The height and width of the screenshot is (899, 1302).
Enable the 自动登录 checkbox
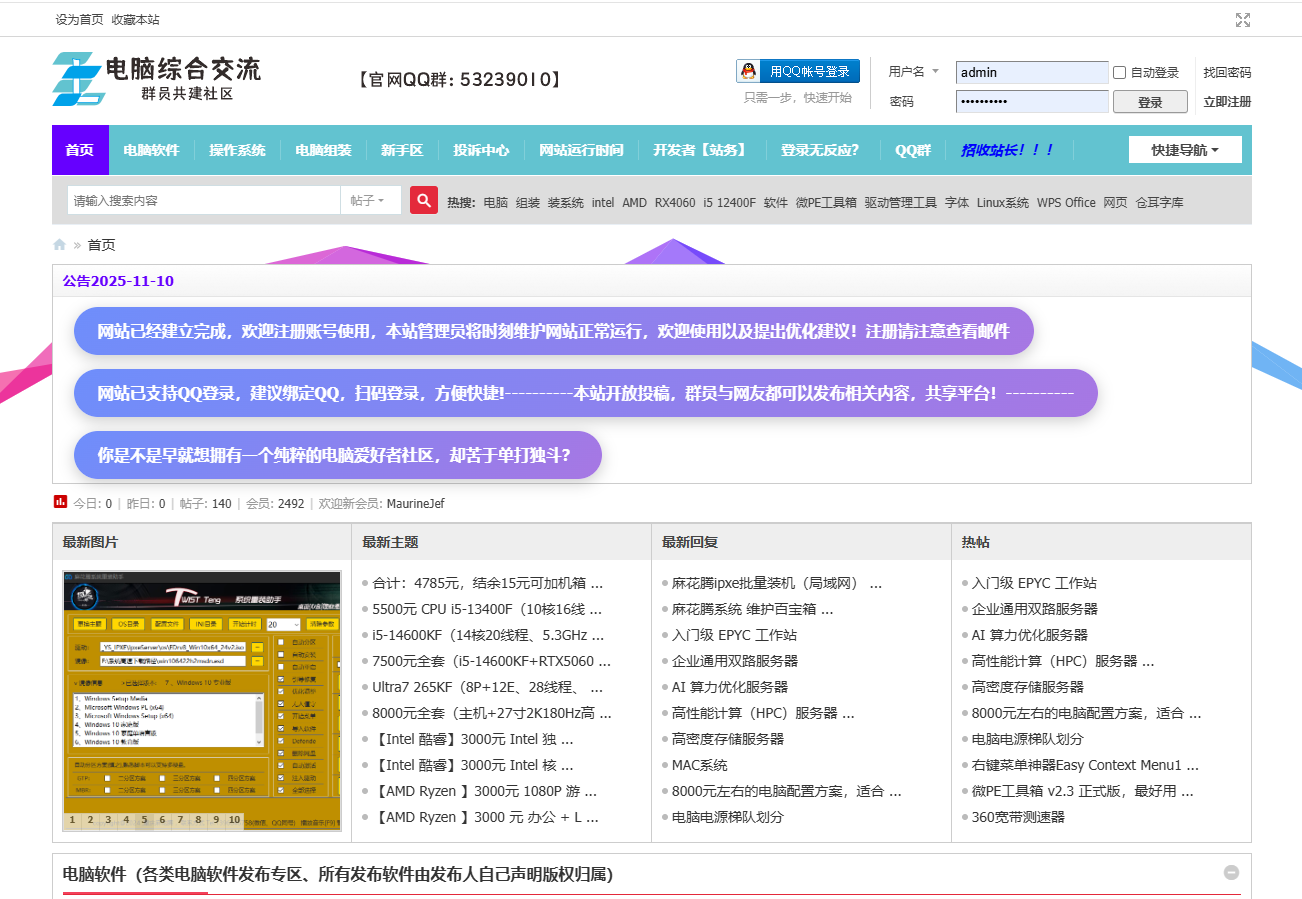pyautogui.click(x=1120, y=72)
